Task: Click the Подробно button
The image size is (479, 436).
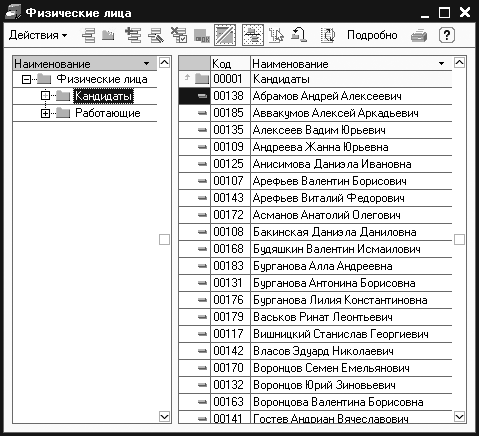Action: (372, 35)
